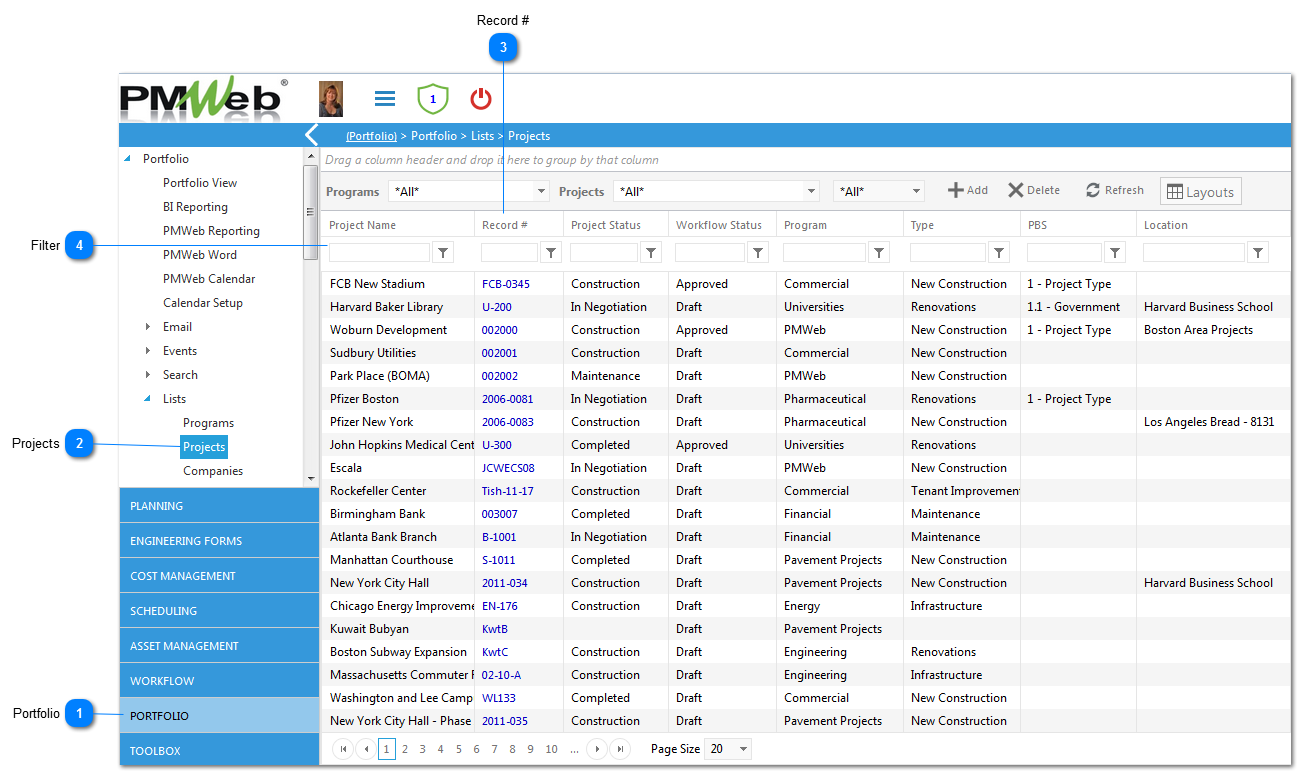Collapse the Portfolio tree node

click(127, 159)
